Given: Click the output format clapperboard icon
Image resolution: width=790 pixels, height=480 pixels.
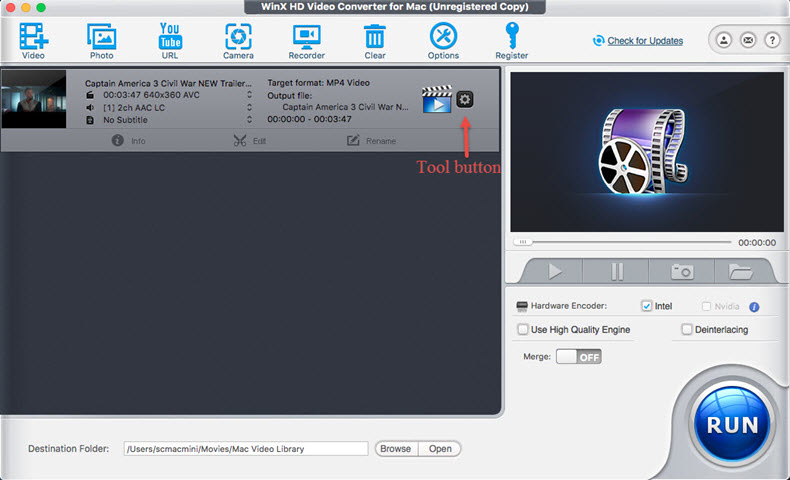Looking at the screenshot, I should (x=436, y=99).
